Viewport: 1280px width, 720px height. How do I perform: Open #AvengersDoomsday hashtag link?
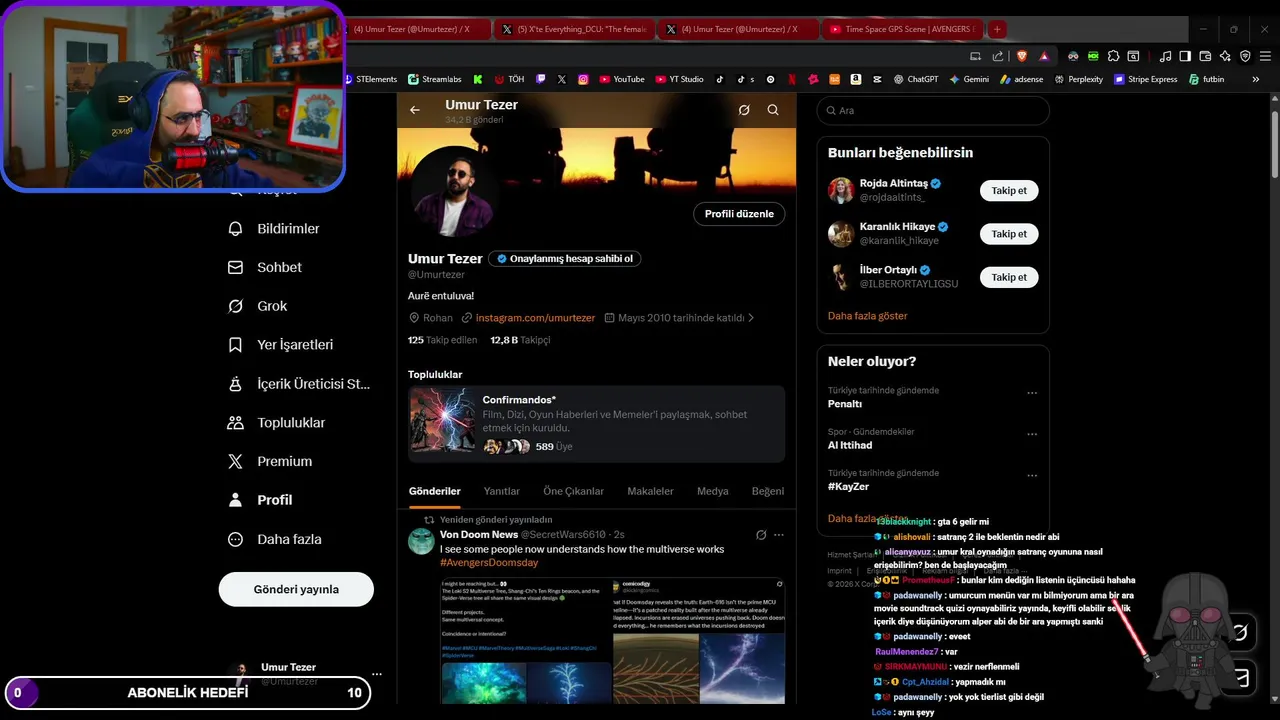[x=489, y=563]
